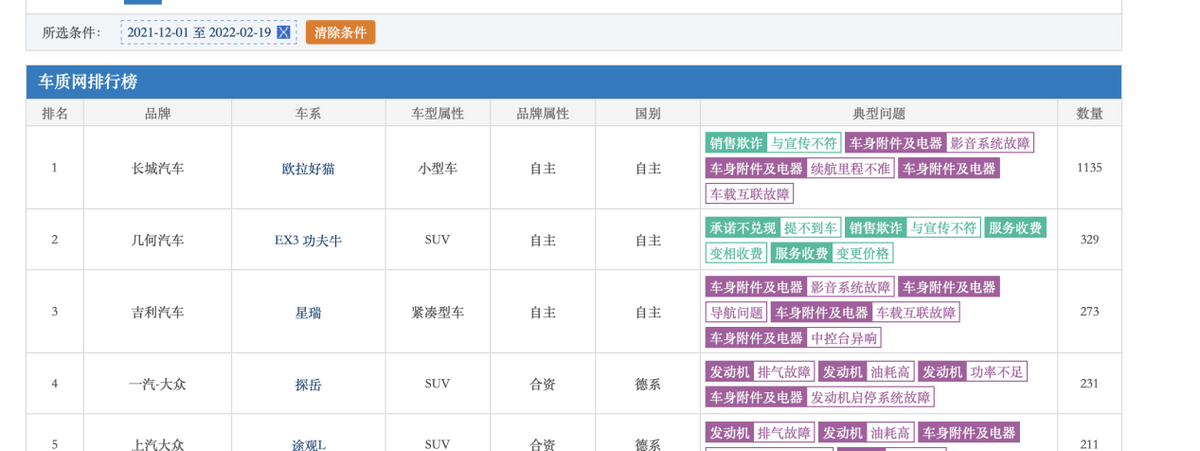Click 车载互联故障 tag in 星瑞 row
1200x451 pixels.
pyautogui.click(x=916, y=312)
